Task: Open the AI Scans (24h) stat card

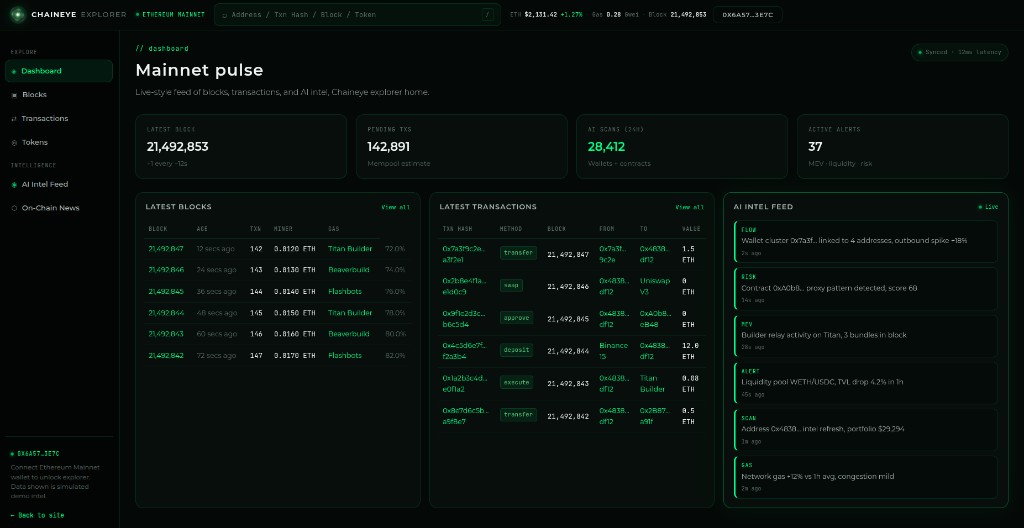Action: click(682, 146)
